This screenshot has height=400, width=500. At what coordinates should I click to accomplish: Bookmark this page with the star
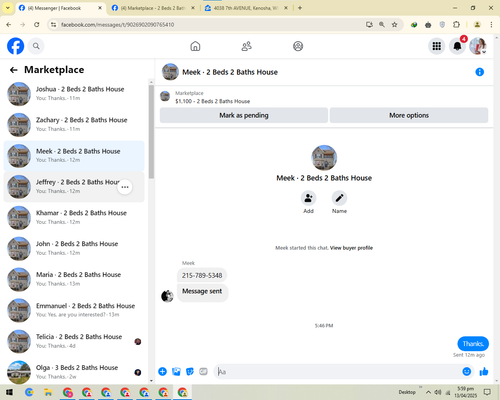pyautogui.click(x=395, y=25)
